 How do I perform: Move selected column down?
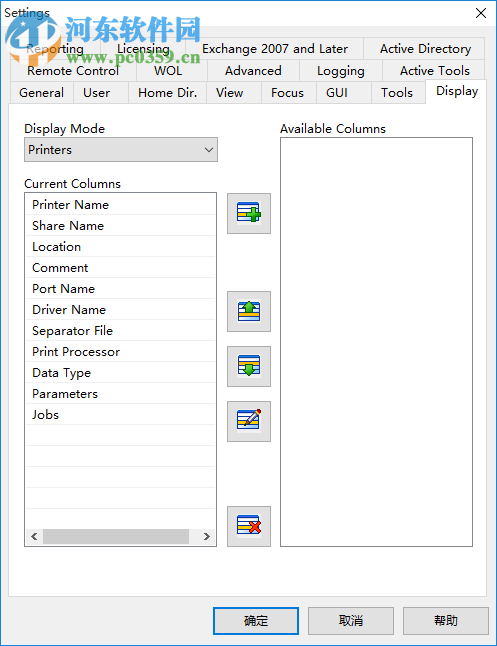248,366
